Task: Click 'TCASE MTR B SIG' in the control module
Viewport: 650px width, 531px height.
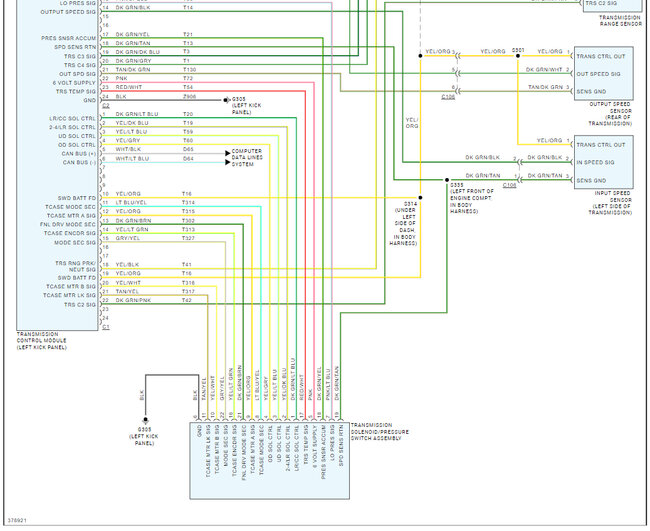Action: click(71, 286)
